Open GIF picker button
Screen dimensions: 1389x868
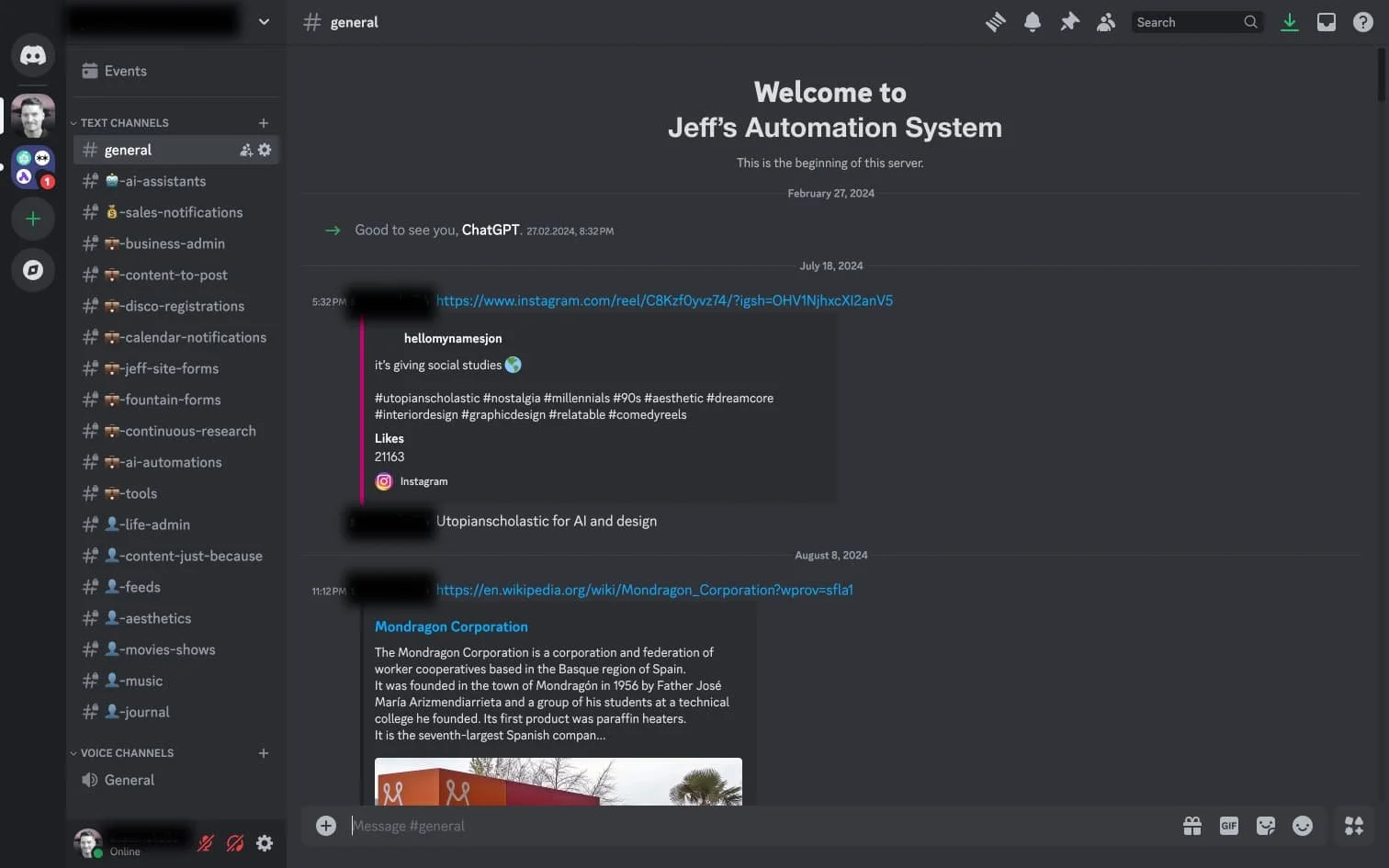coord(1229,826)
